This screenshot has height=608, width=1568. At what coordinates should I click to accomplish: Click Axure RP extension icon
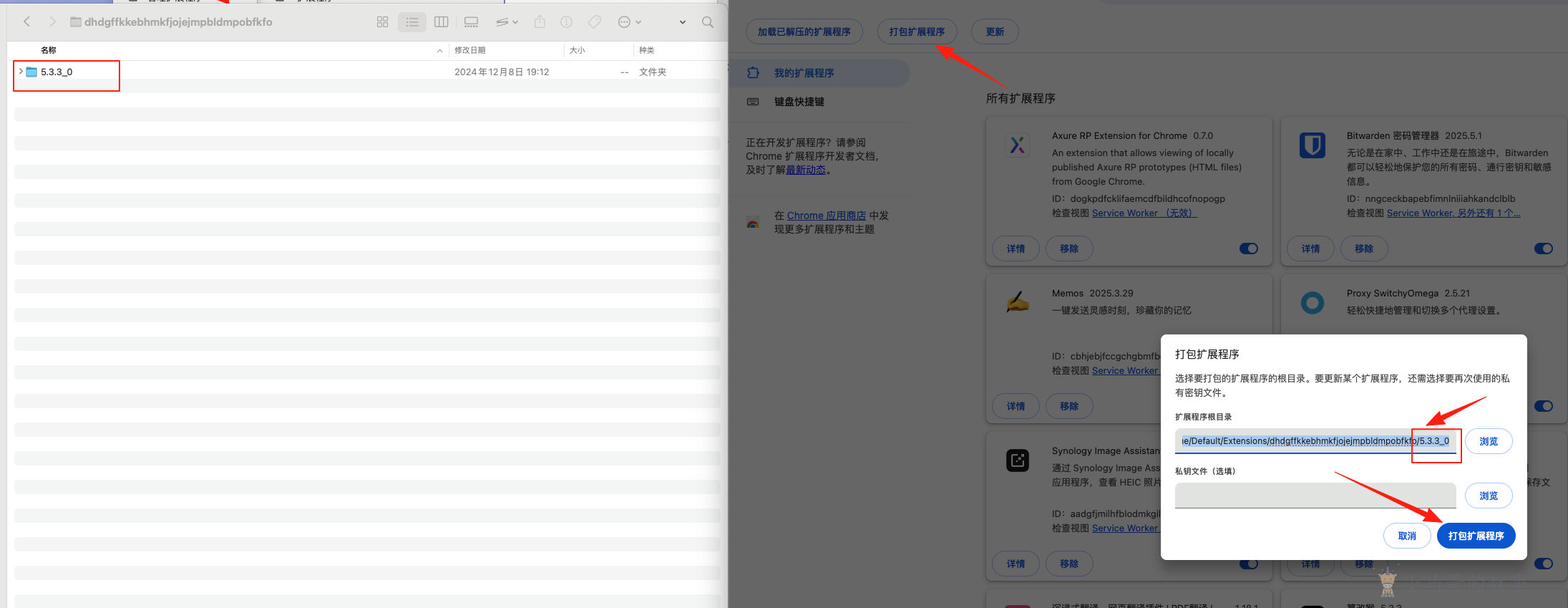coord(1017,145)
